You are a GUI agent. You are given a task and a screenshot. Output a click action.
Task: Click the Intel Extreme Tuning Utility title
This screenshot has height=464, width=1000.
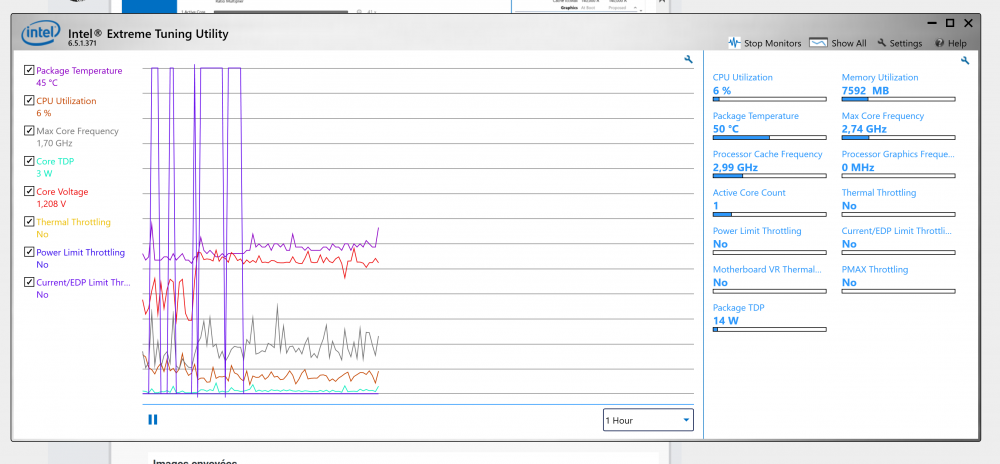(x=148, y=34)
